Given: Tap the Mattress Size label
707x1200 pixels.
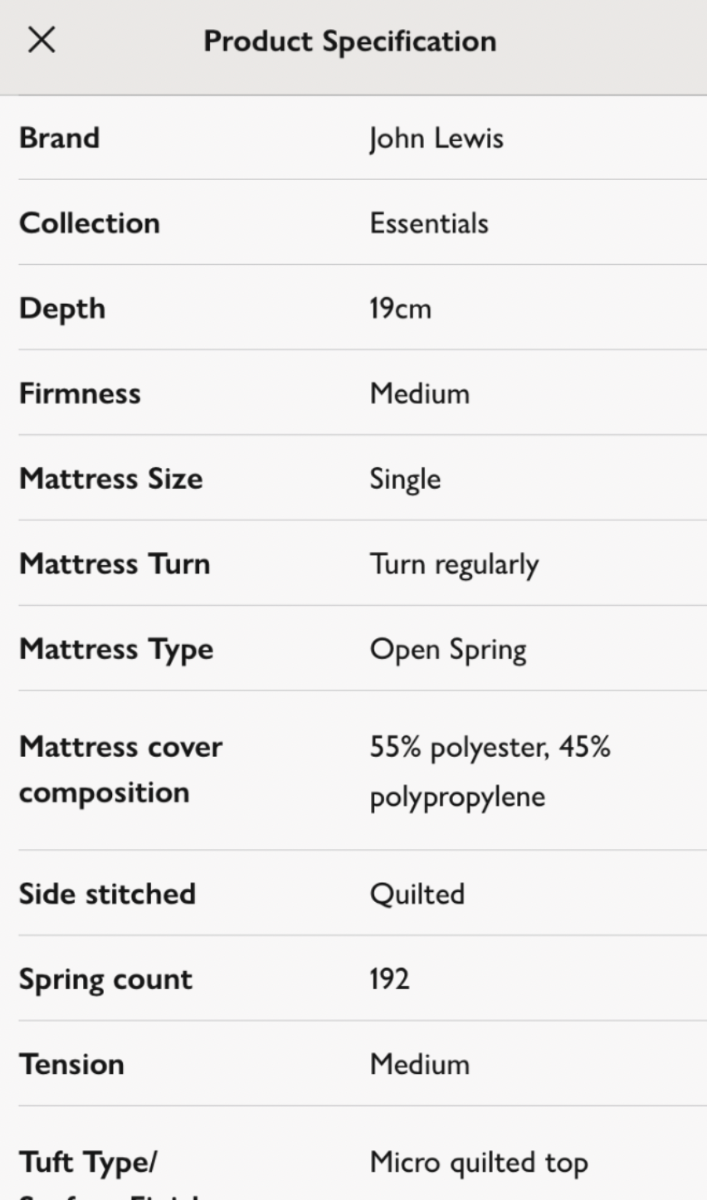Looking at the screenshot, I should coord(111,478).
